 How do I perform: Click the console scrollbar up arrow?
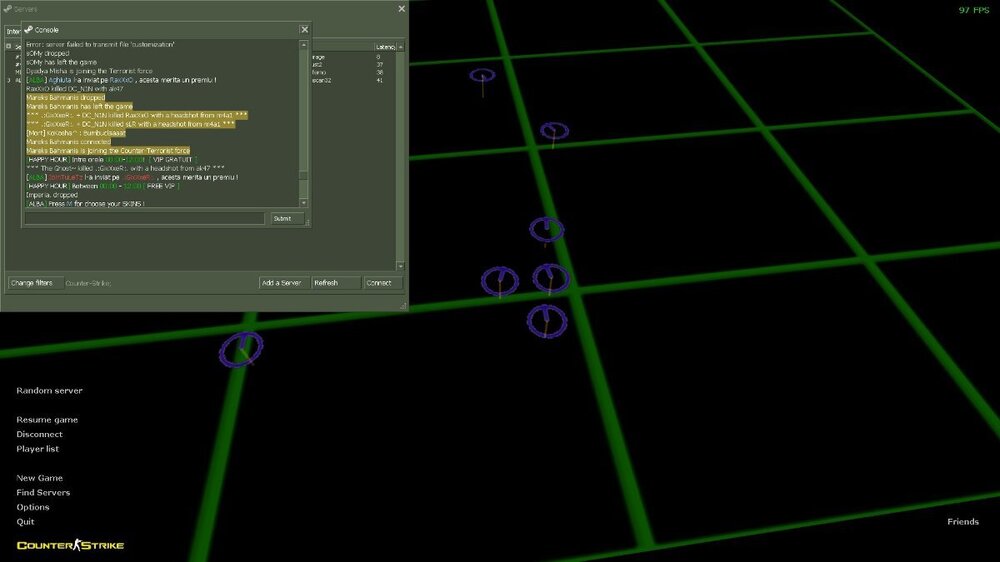click(x=304, y=45)
